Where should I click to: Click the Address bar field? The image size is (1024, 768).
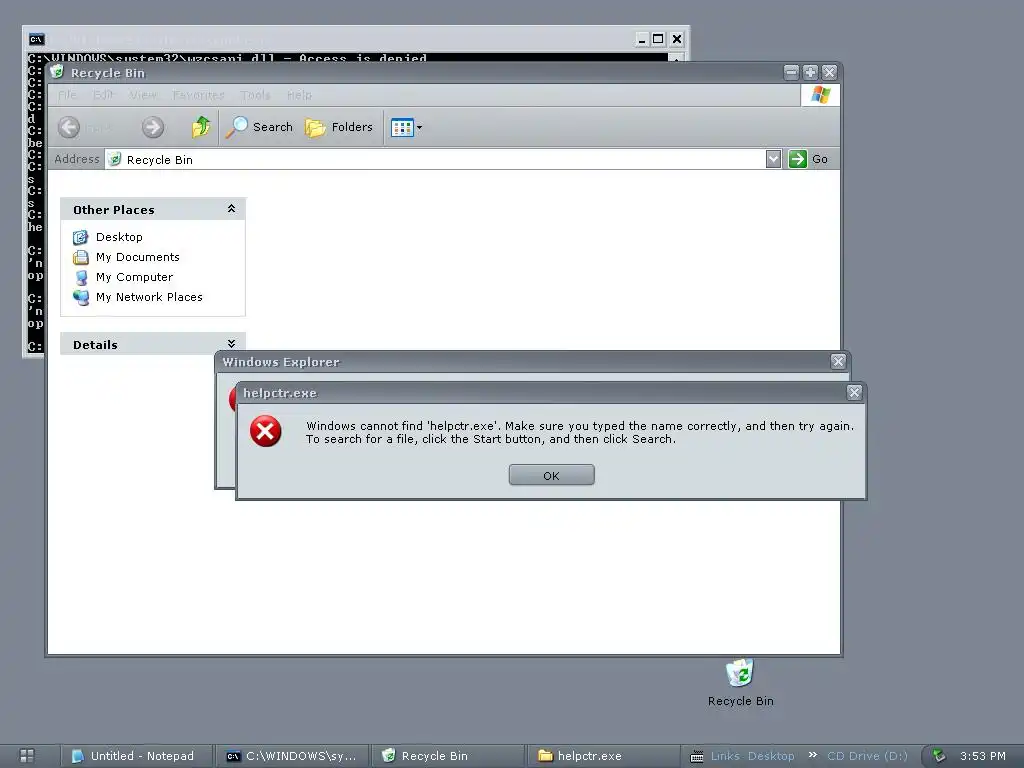pos(435,159)
